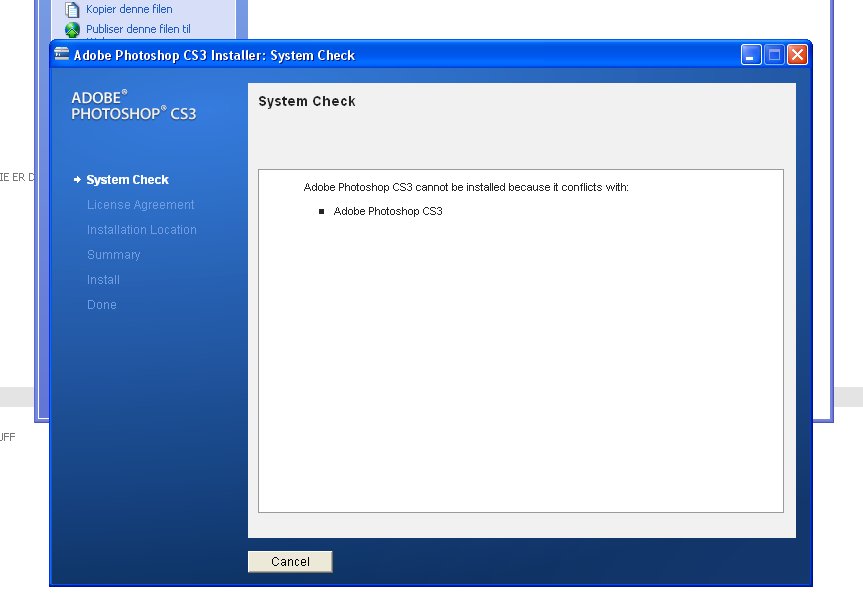Click 'Kopier denne filen' link in background window

coord(129,9)
